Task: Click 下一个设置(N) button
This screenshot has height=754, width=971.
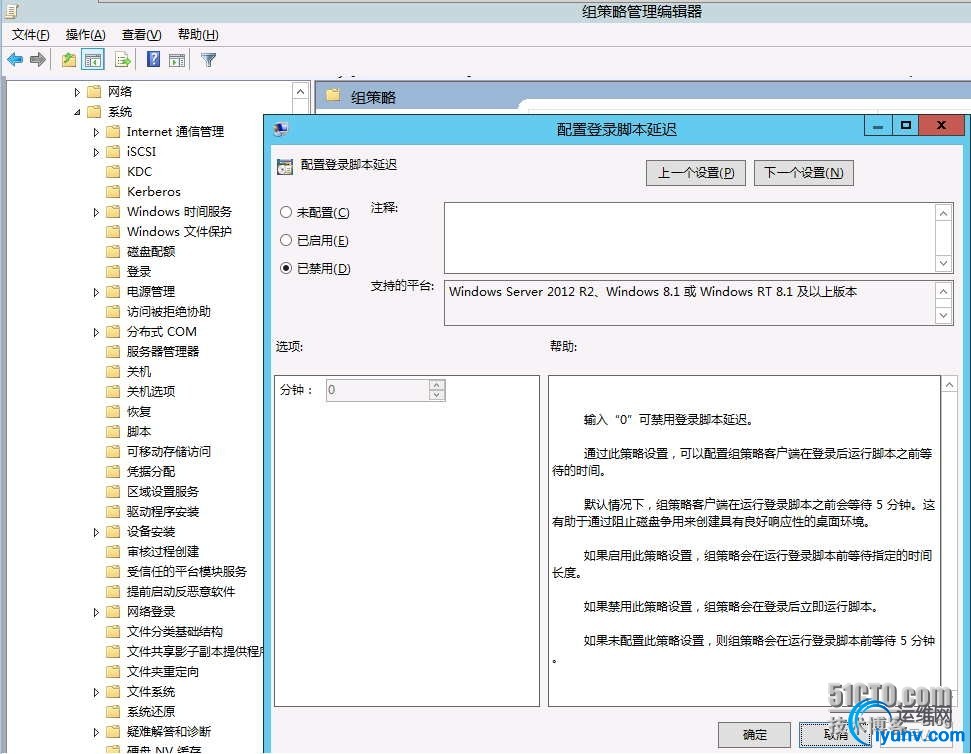Action: coord(804,173)
